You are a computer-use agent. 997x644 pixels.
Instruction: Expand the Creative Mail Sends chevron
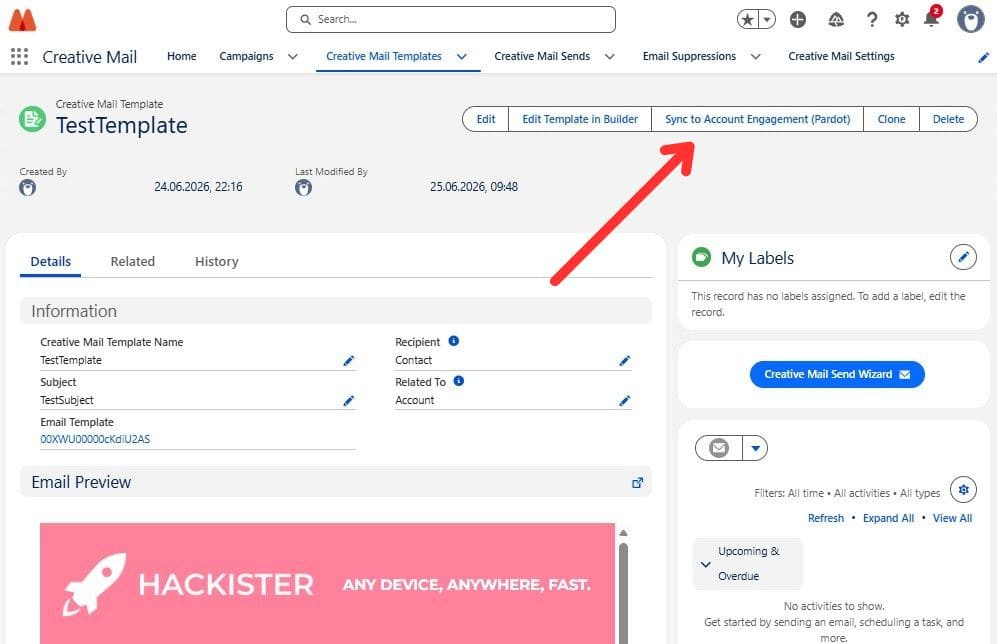[609, 57]
